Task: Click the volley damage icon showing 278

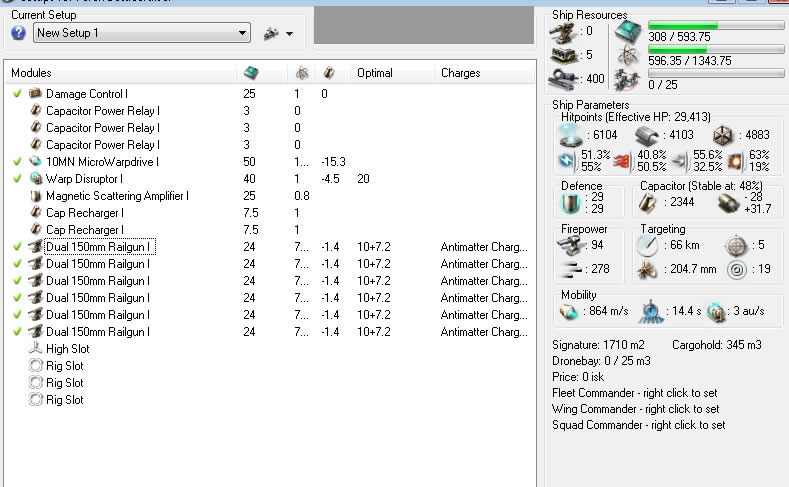Action: 571,269
